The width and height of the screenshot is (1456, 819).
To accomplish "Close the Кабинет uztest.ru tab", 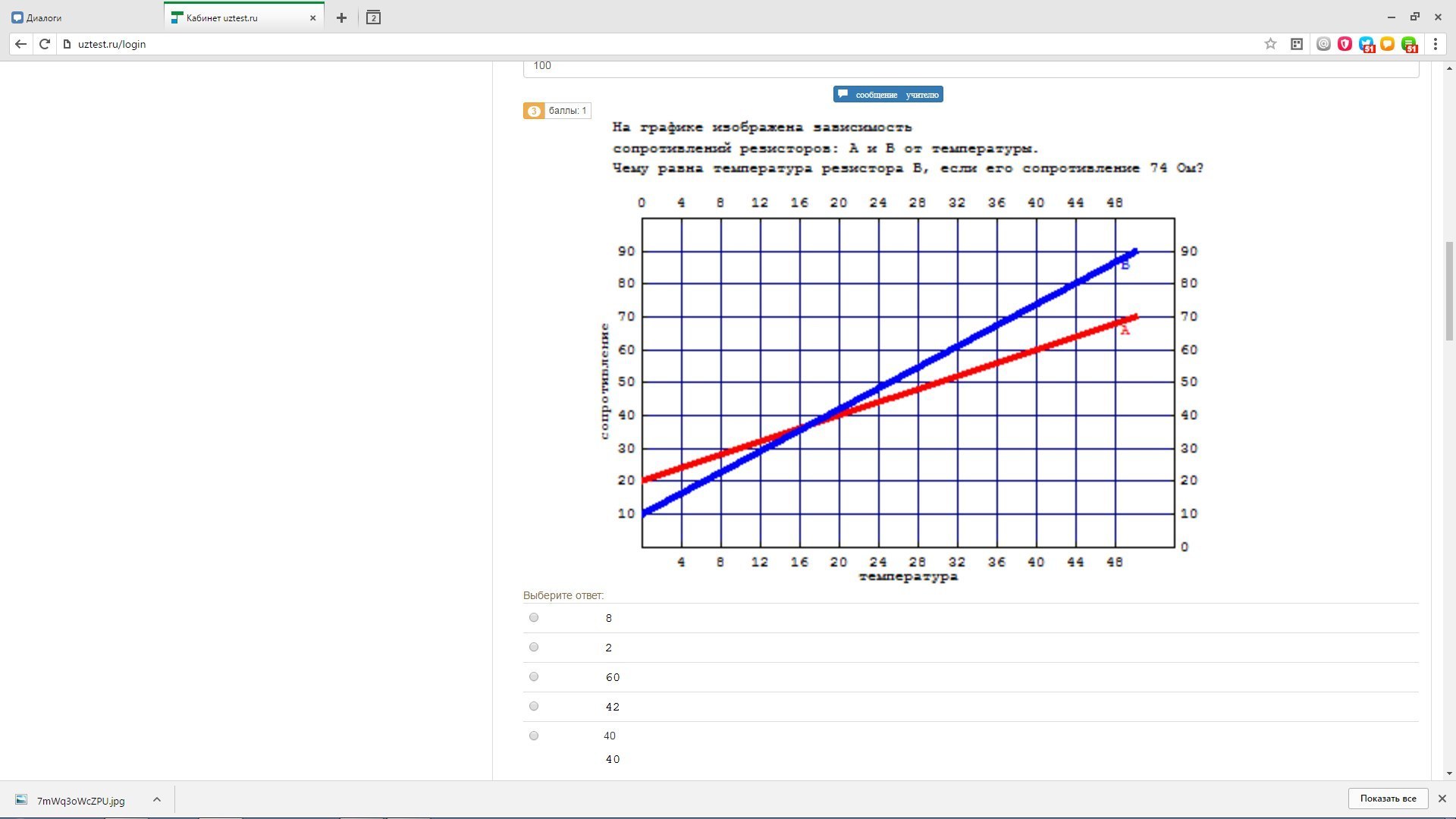I will coord(312,17).
